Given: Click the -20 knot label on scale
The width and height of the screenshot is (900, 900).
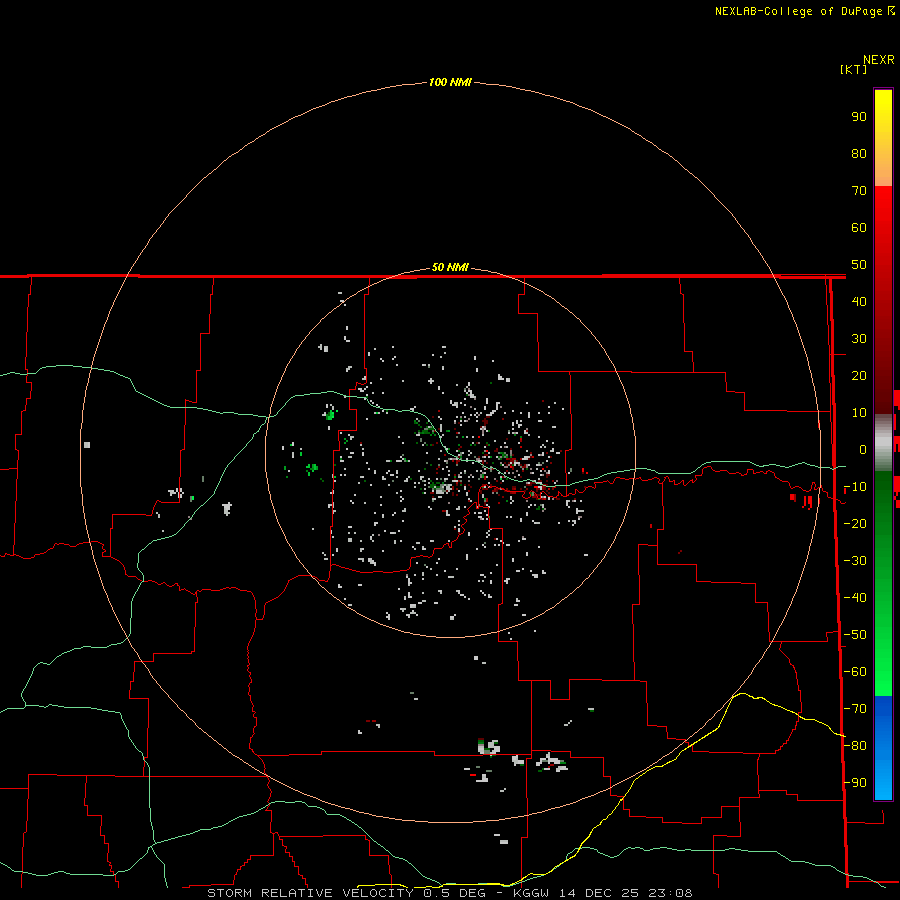Looking at the screenshot, I should coord(855,524).
